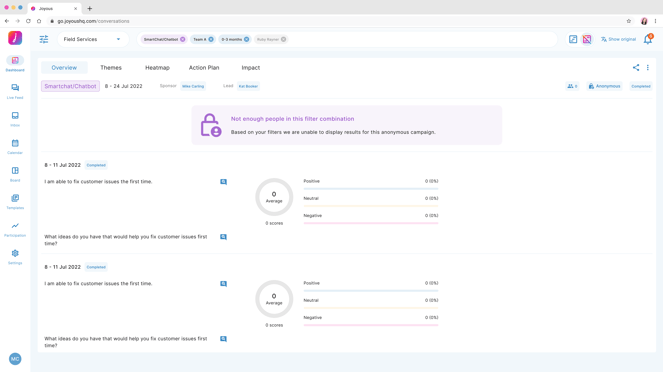
Task: Open Settings gear in the sidebar
Action: click(x=15, y=253)
